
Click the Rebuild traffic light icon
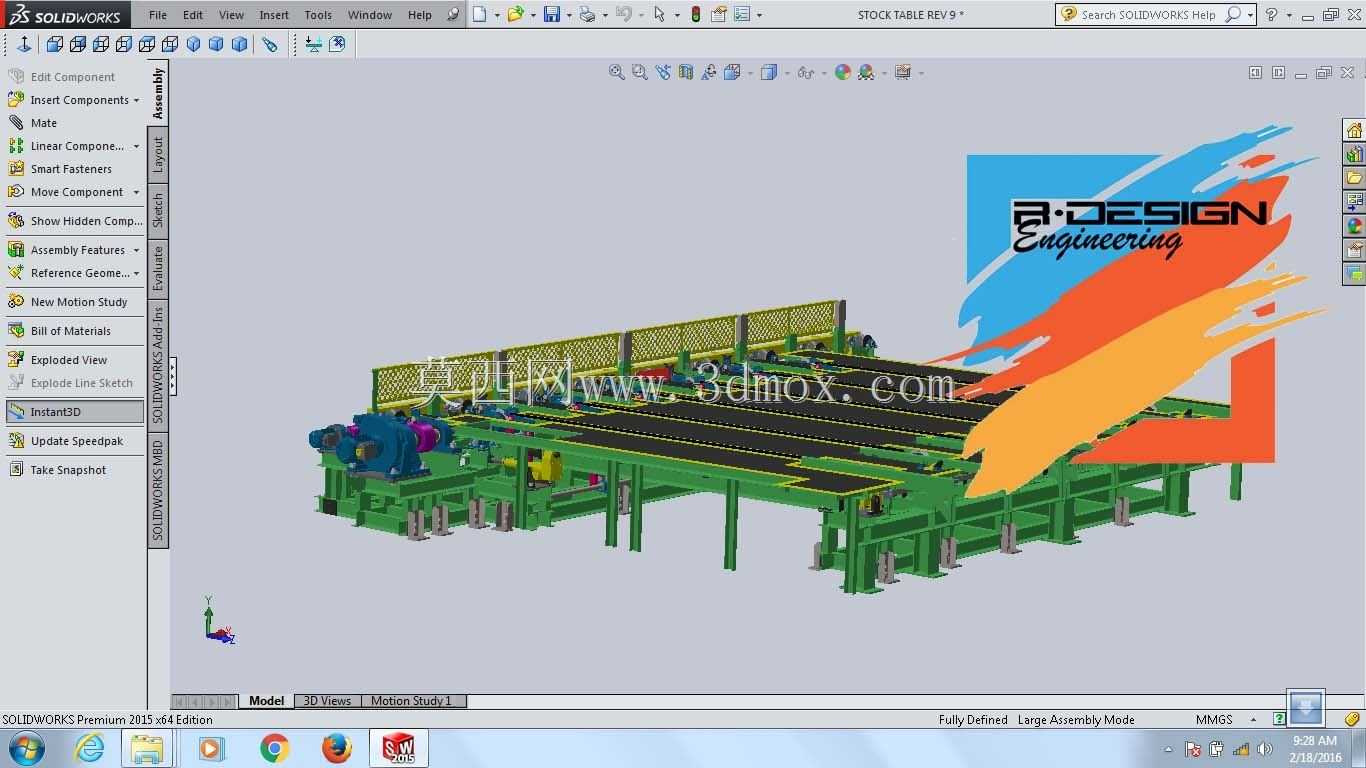pos(696,14)
